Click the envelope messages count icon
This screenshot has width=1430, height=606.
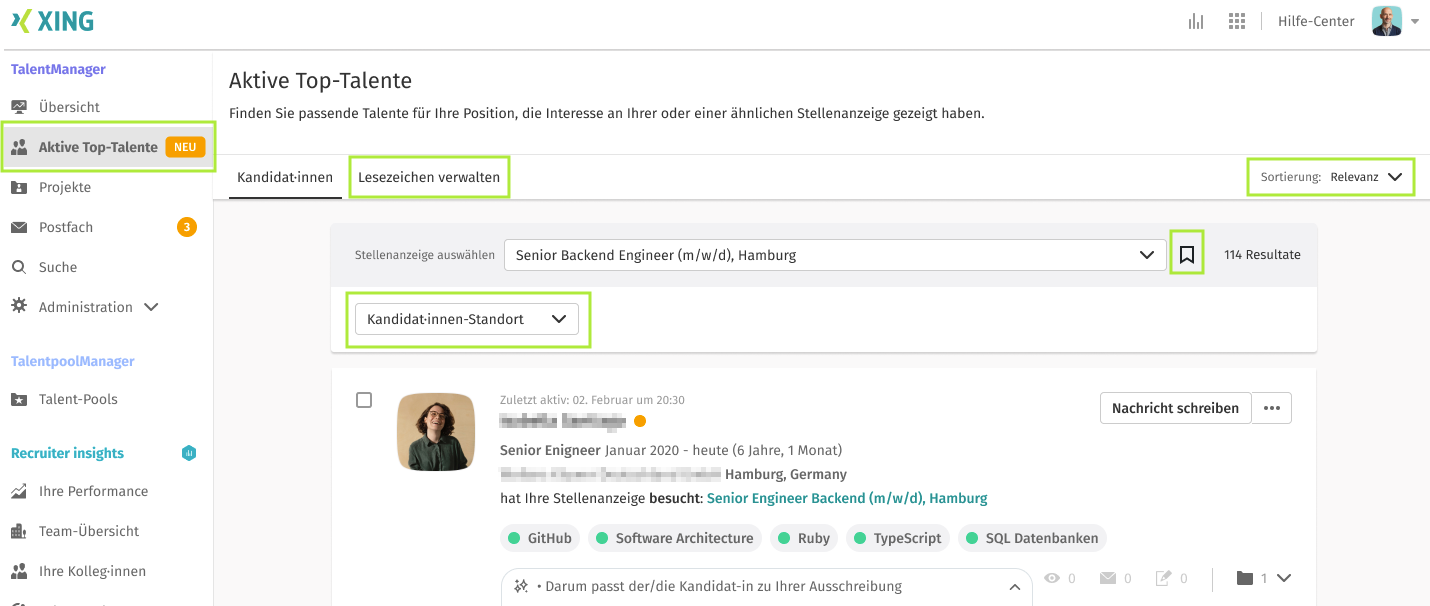[1108, 578]
